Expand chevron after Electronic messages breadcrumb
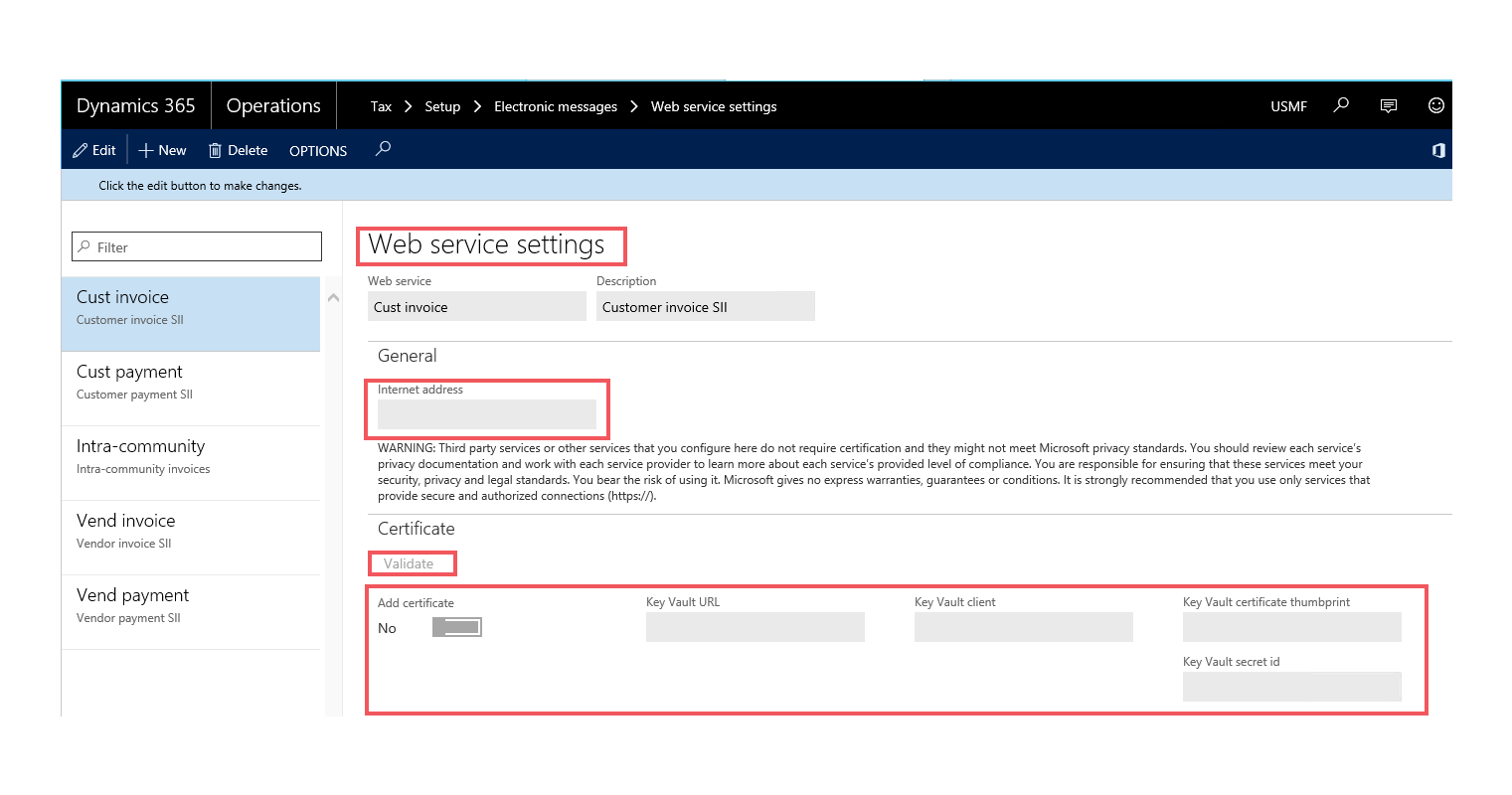The height and width of the screenshot is (795, 1512). [633, 106]
